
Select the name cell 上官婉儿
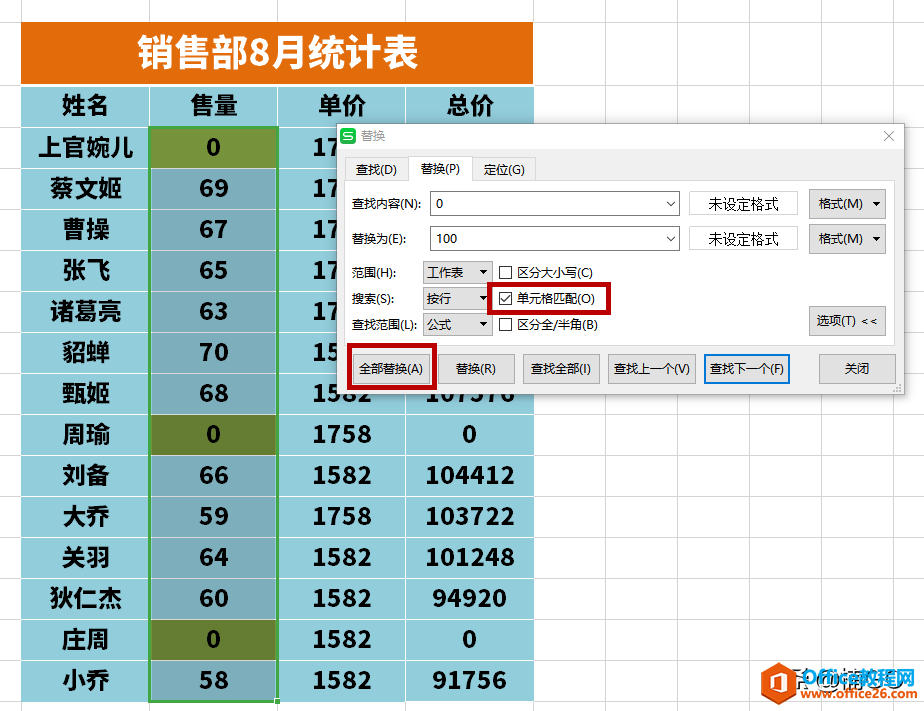pyautogui.click(x=85, y=147)
